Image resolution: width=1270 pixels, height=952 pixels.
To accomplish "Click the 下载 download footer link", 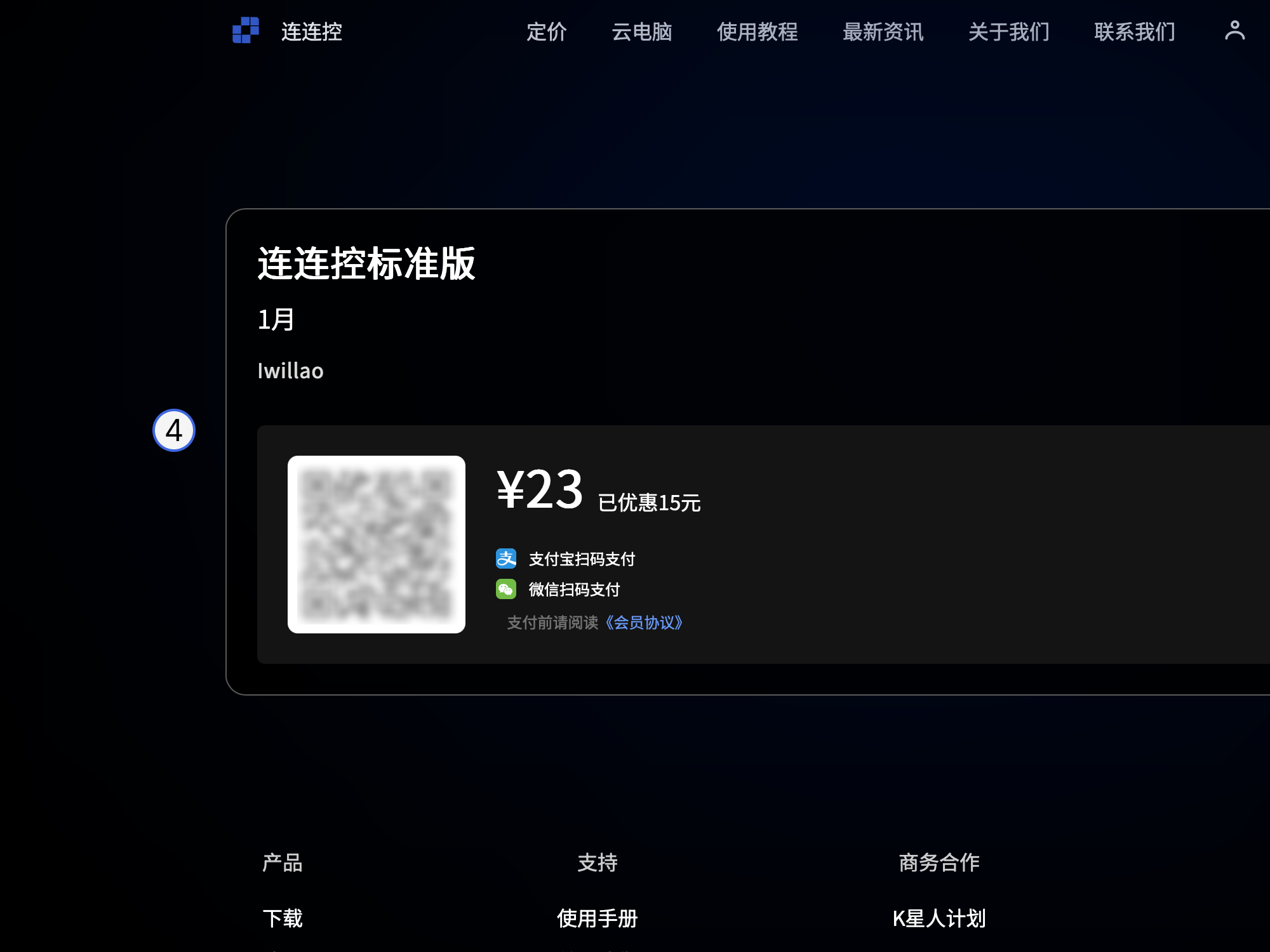I will [x=283, y=918].
